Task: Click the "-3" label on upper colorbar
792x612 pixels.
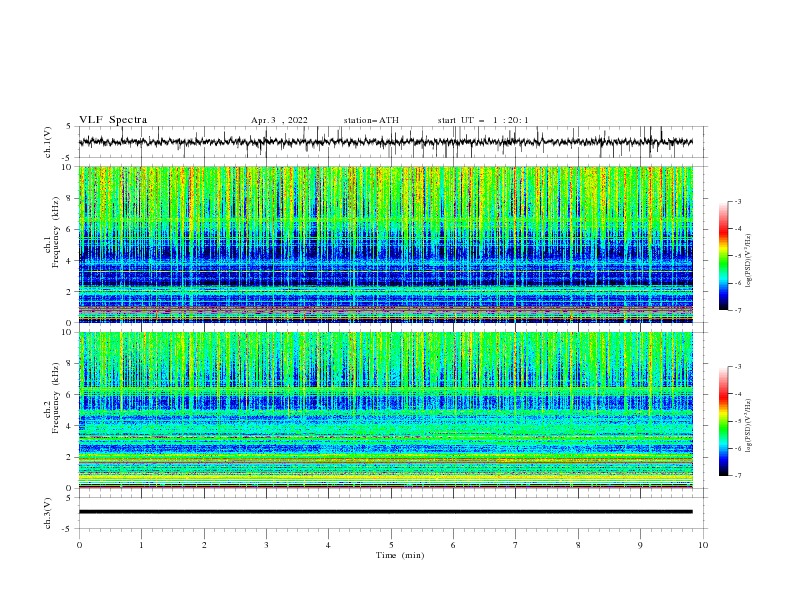Action: pos(738,201)
